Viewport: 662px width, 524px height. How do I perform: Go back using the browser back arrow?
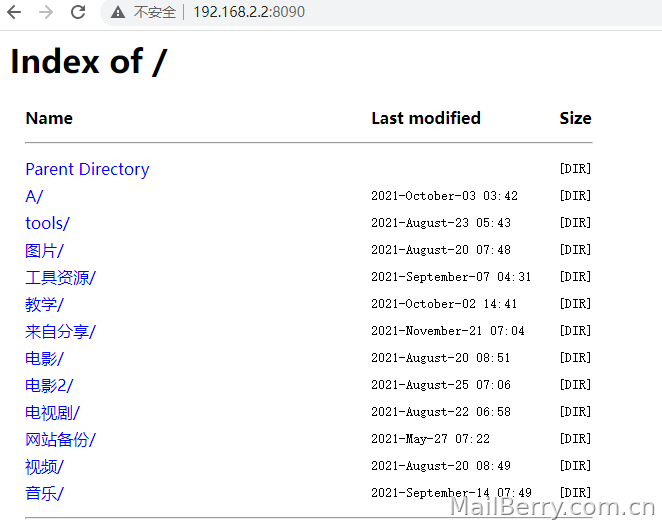click(x=14, y=12)
